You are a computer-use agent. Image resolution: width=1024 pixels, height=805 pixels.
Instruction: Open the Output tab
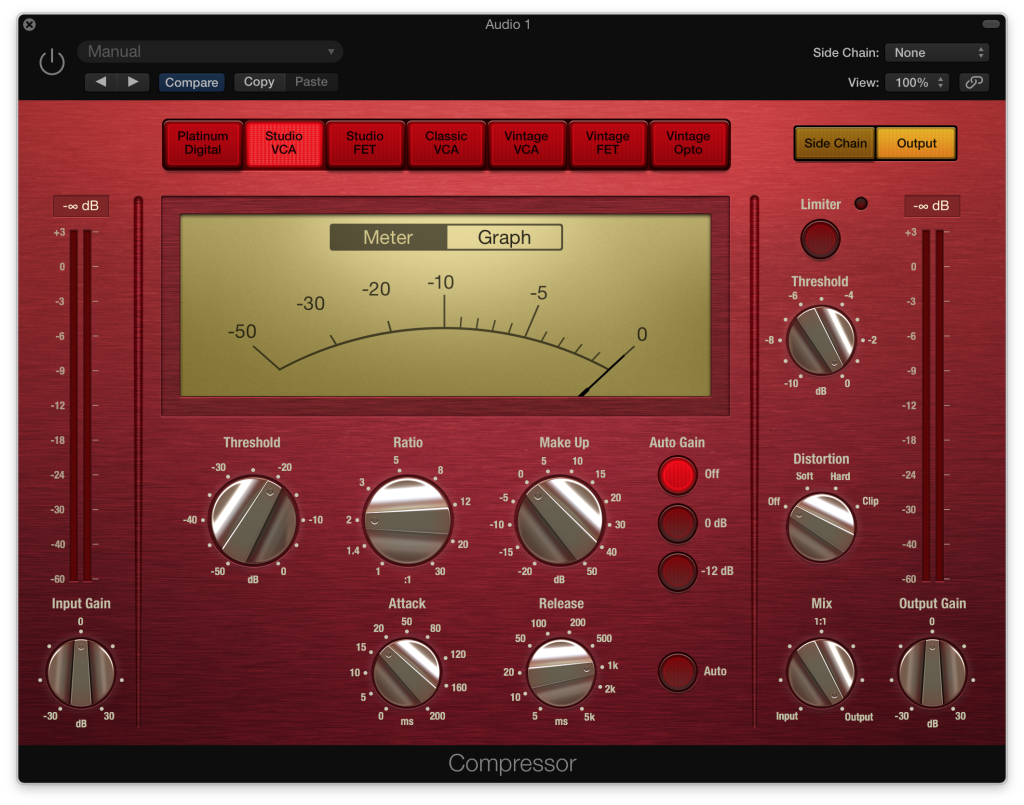(x=916, y=143)
